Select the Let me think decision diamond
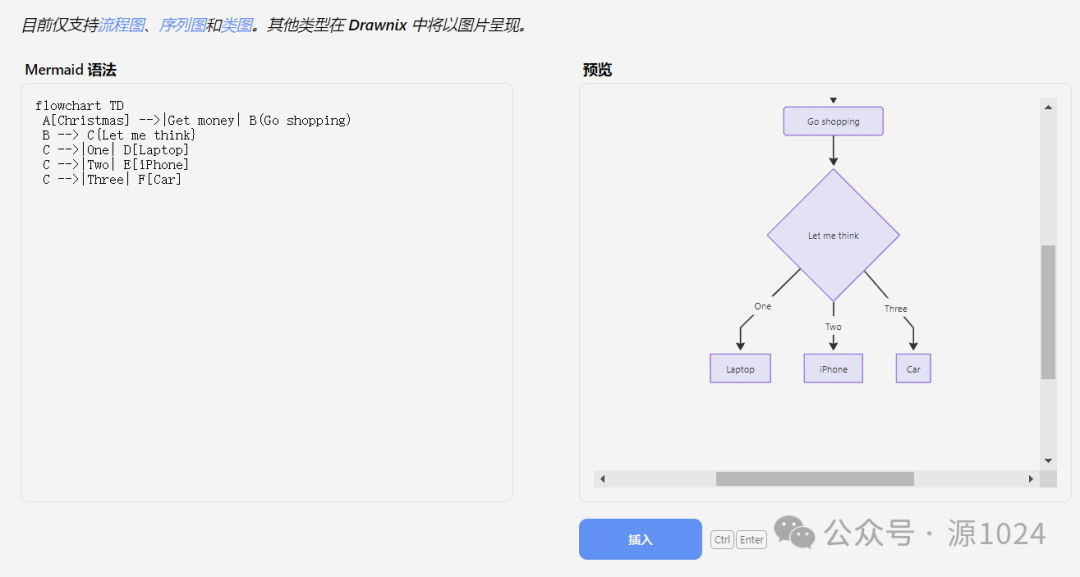This screenshot has width=1080, height=577. [833, 236]
